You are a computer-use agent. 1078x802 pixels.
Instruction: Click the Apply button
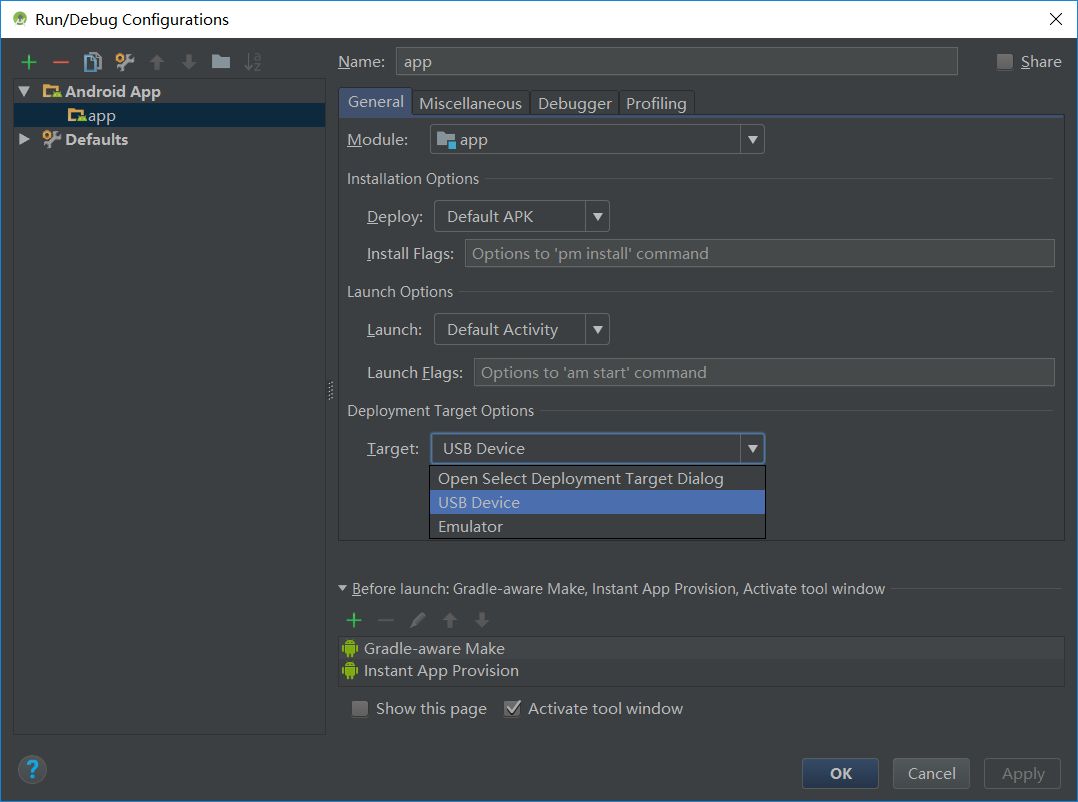[x=1022, y=773]
